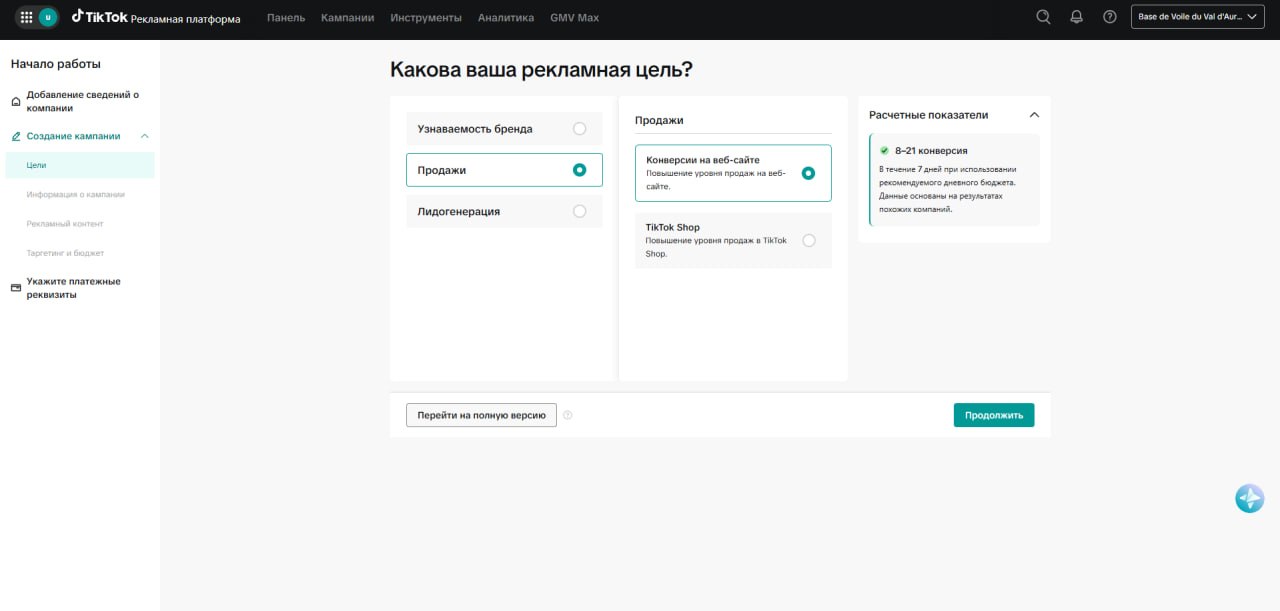Open the Base de Voile account dropdown
This screenshot has height=611, width=1280.
[x=1199, y=17]
